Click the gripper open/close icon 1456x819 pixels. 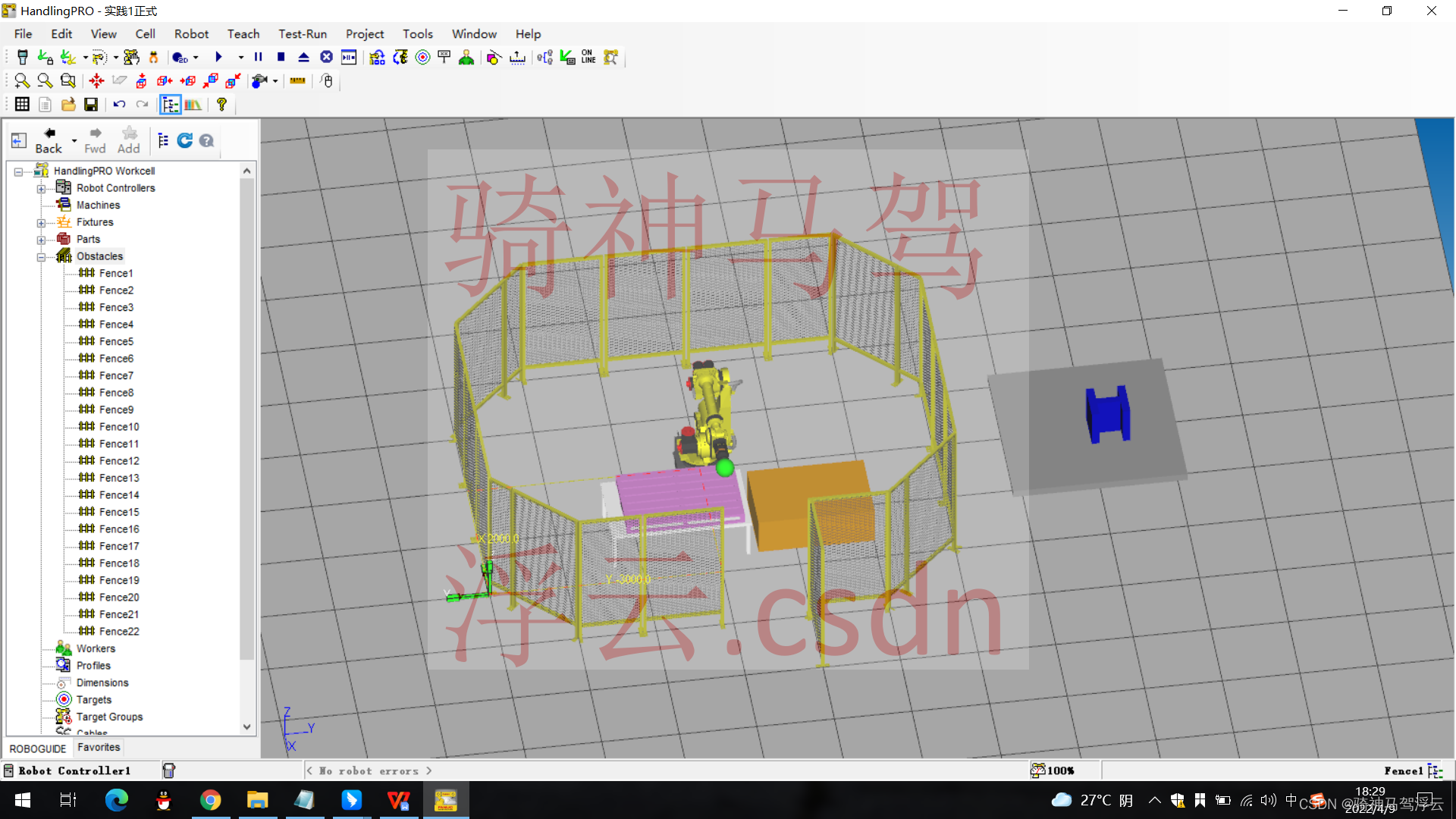(x=154, y=58)
